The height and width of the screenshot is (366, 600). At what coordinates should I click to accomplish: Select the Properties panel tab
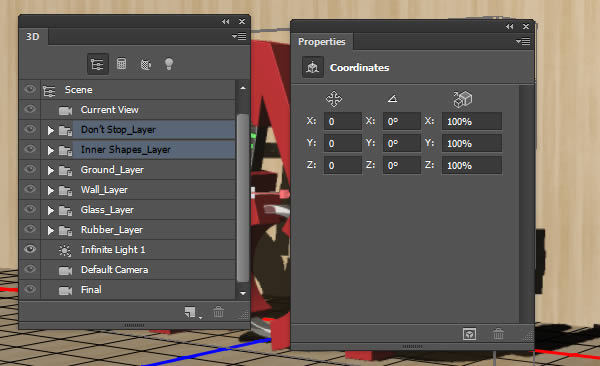[x=322, y=42]
